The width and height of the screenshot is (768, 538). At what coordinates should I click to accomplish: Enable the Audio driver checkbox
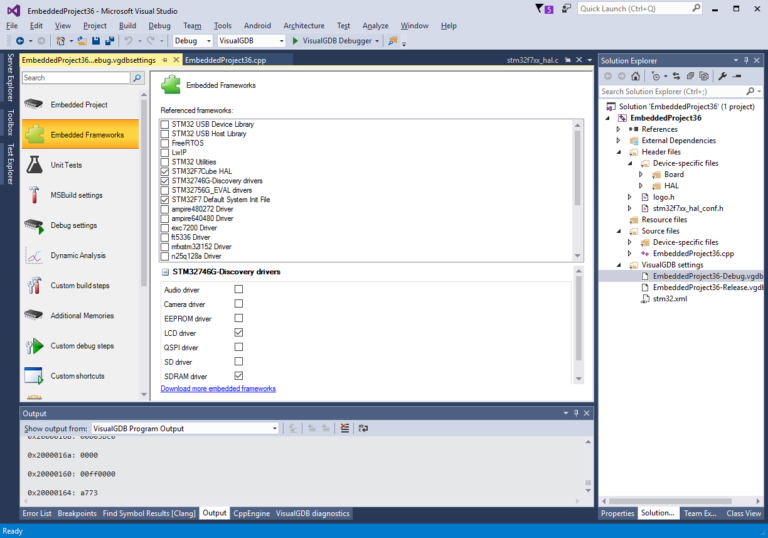pos(239,289)
